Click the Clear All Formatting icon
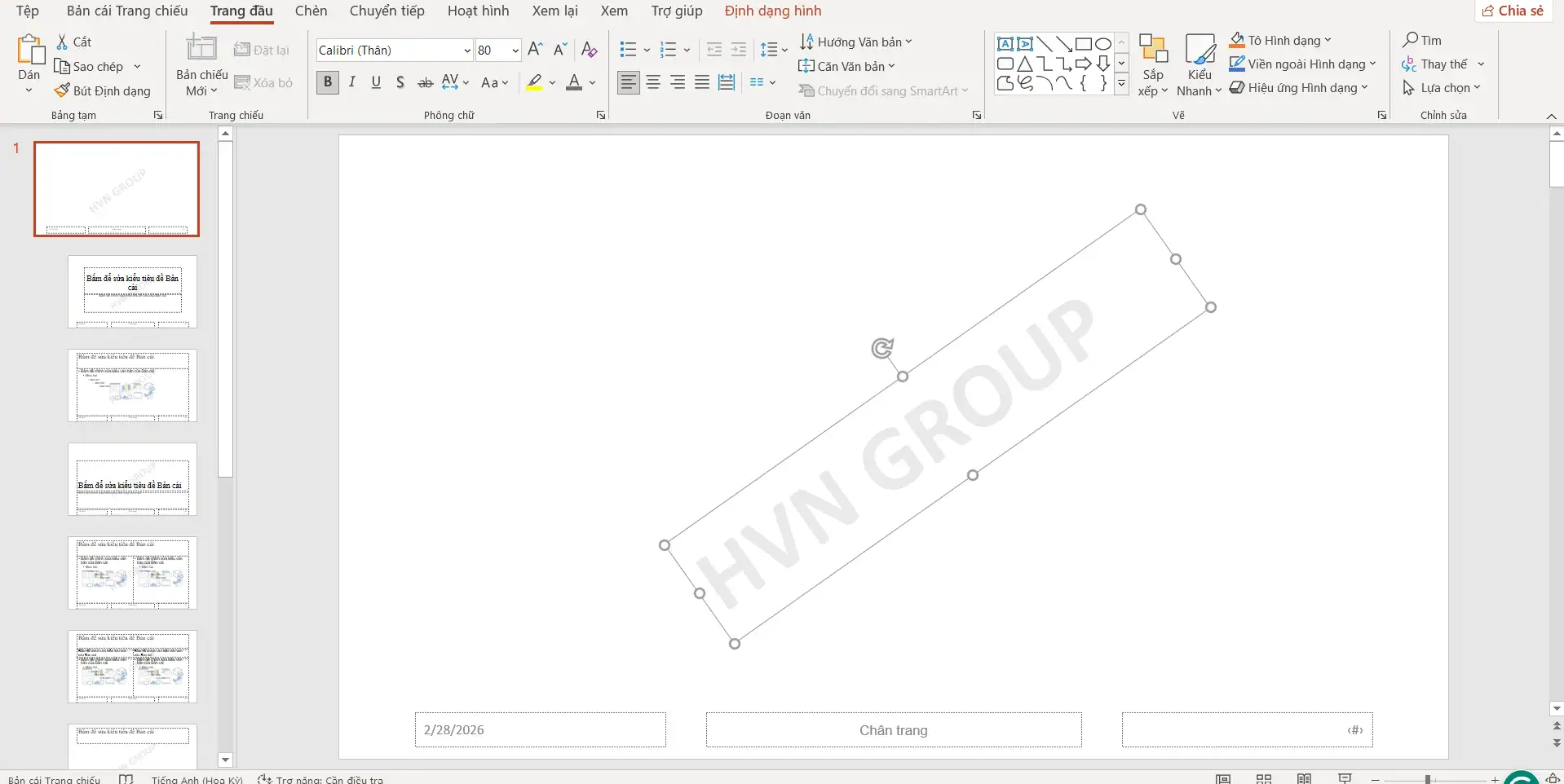The width and height of the screenshot is (1564, 784). 589,50
